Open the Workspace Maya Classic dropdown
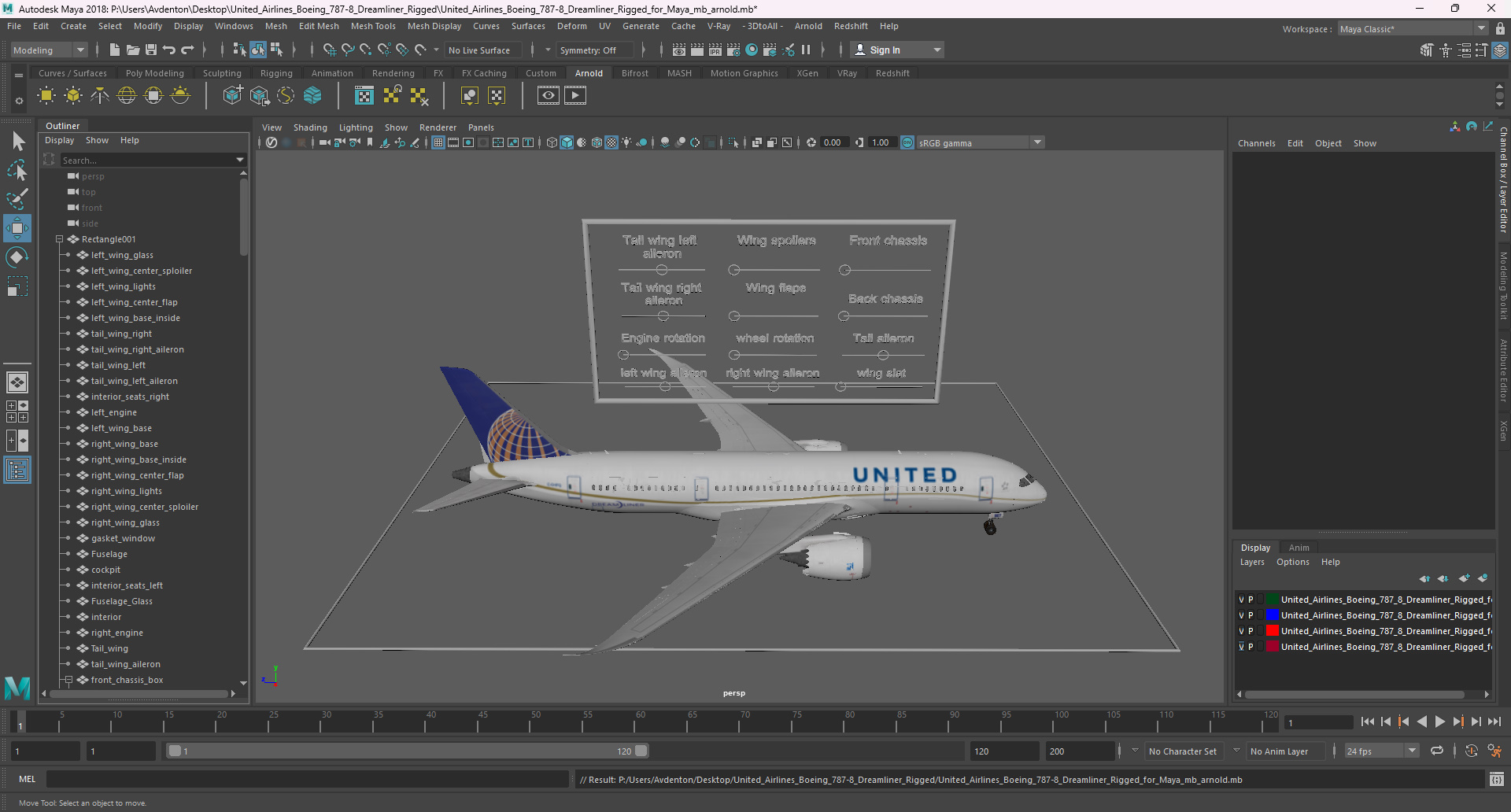The image size is (1511, 812). click(x=1413, y=29)
